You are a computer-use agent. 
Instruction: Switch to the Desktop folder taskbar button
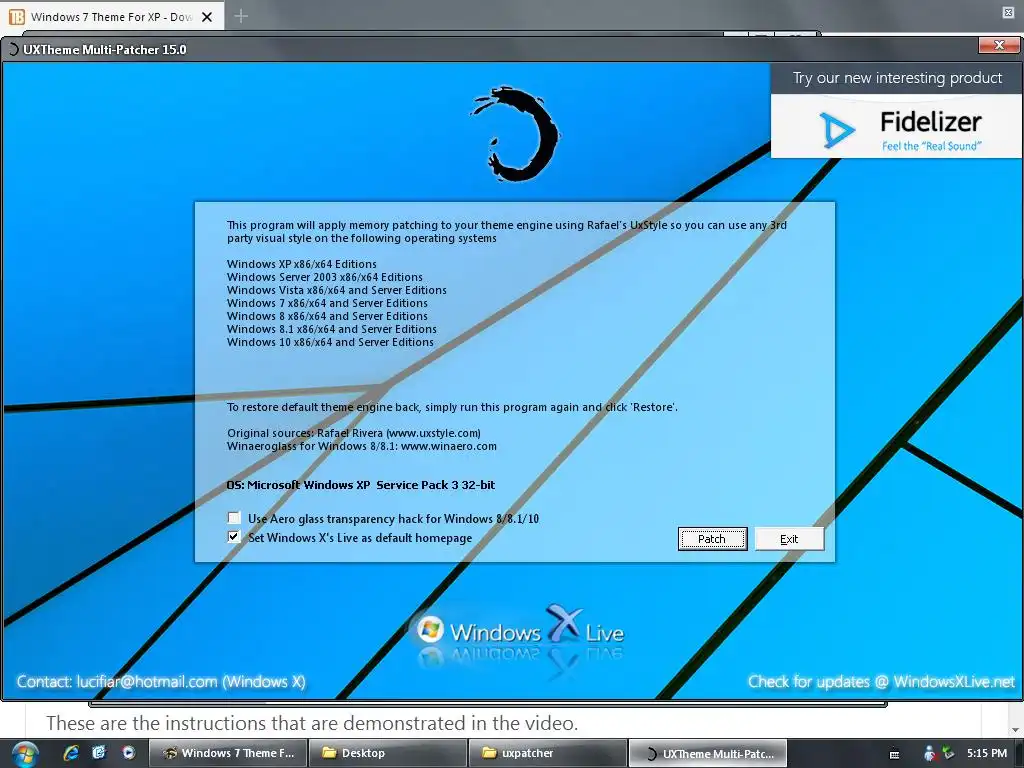[x=387, y=753]
